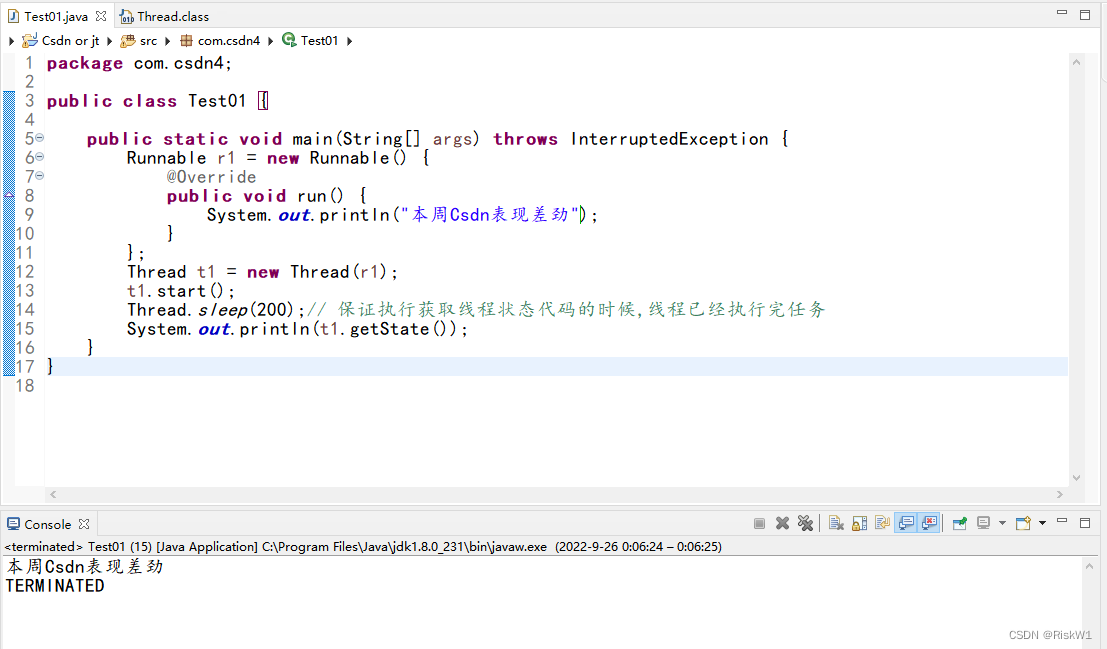The height and width of the screenshot is (649, 1107).
Task: Click the override marker on line 8
Action: click(x=9, y=195)
